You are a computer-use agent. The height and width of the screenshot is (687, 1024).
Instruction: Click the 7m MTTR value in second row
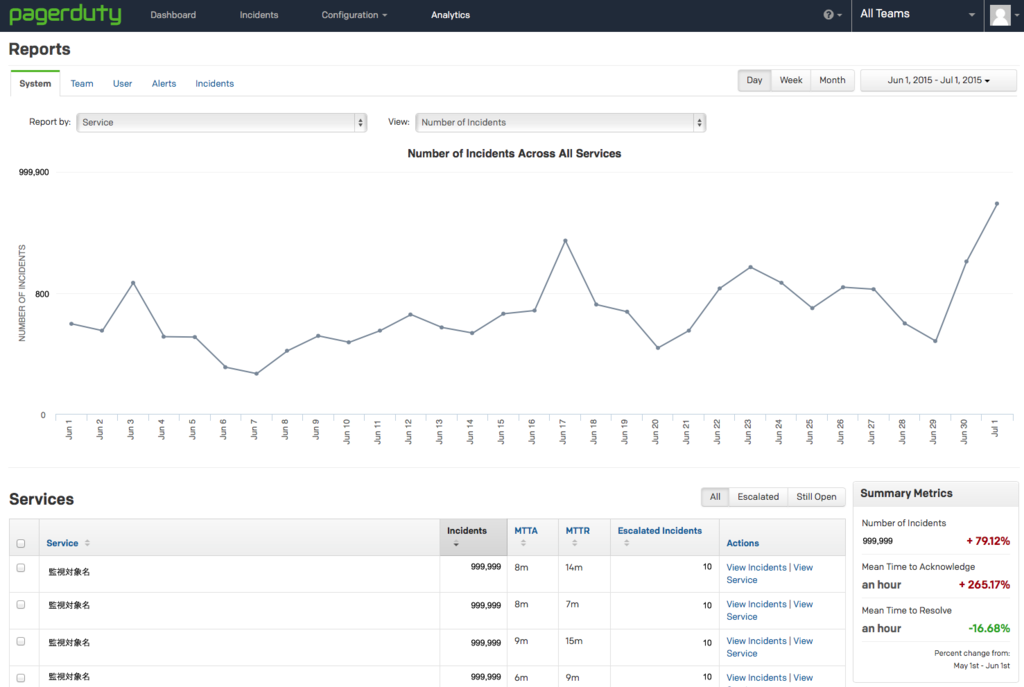click(571, 604)
